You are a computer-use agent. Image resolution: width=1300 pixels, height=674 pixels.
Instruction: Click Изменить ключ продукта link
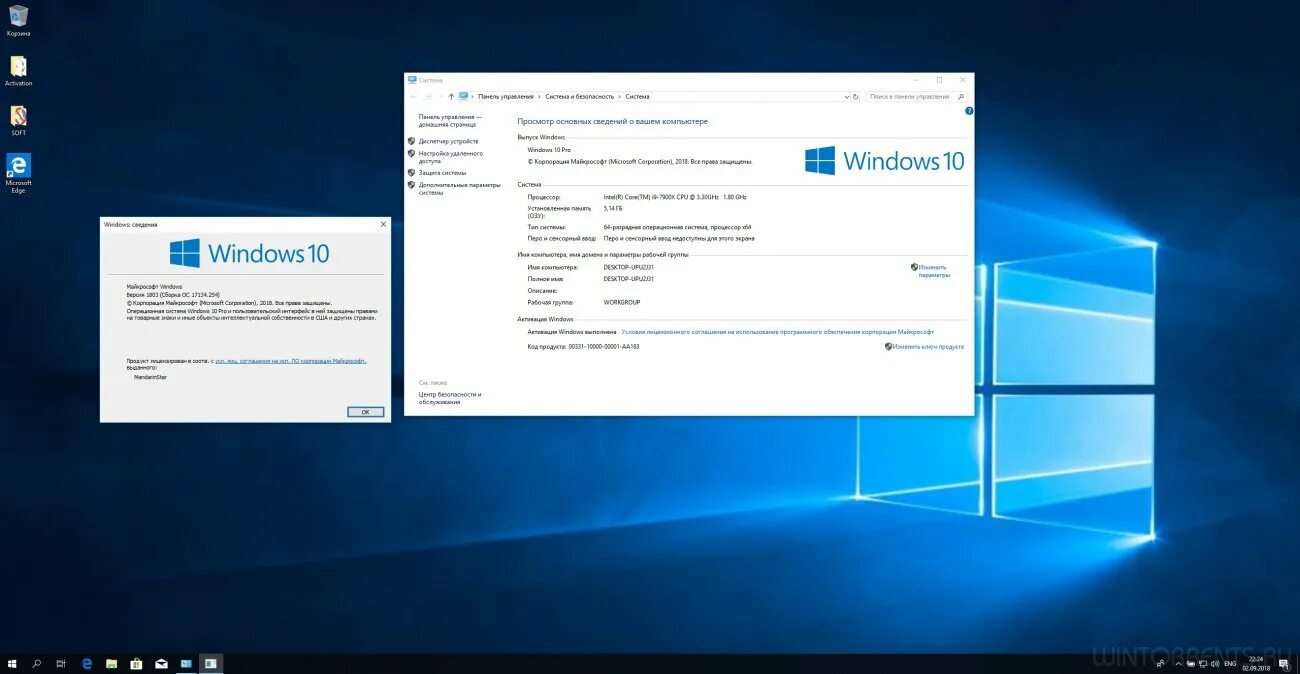(929, 346)
